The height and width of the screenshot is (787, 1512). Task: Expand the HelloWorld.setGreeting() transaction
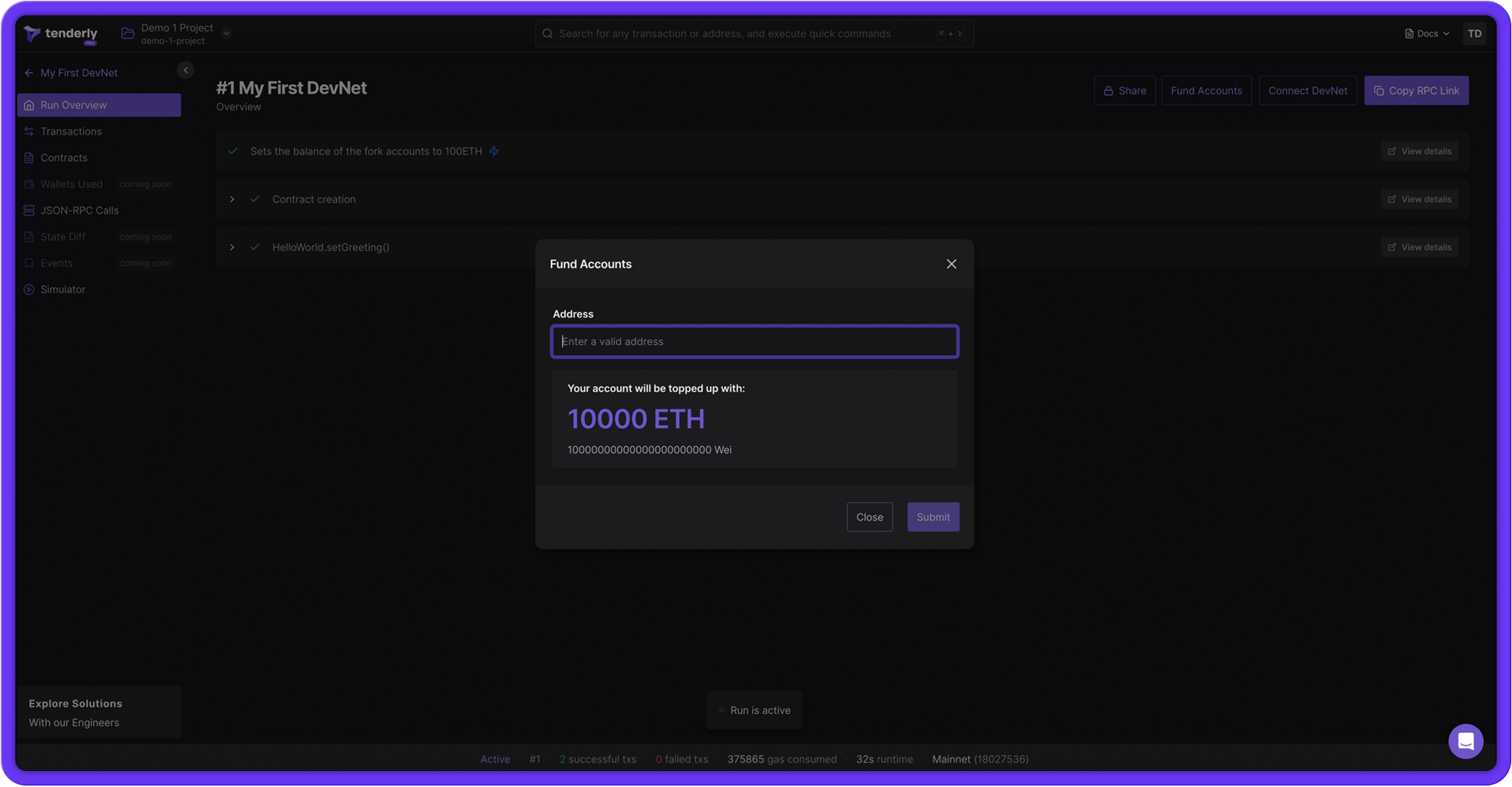[232, 247]
